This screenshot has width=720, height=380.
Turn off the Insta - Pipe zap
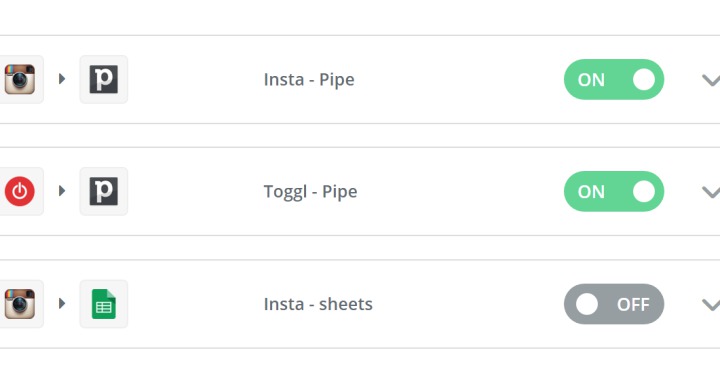click(x=614, y=79)
